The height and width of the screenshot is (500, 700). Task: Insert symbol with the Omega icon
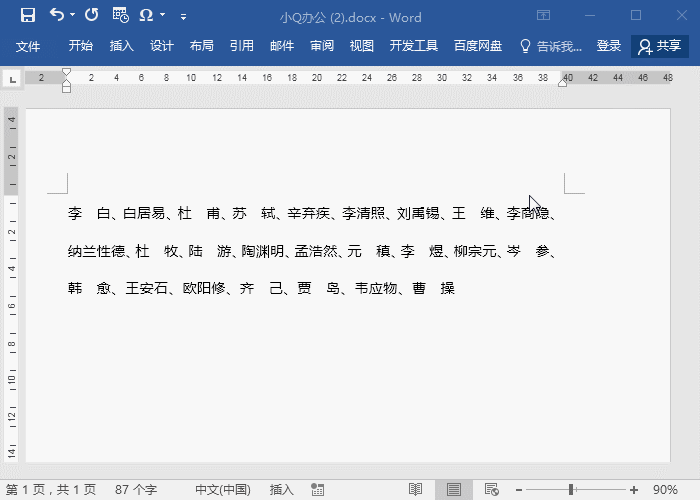pyautogui.click(x=146, y=16)
